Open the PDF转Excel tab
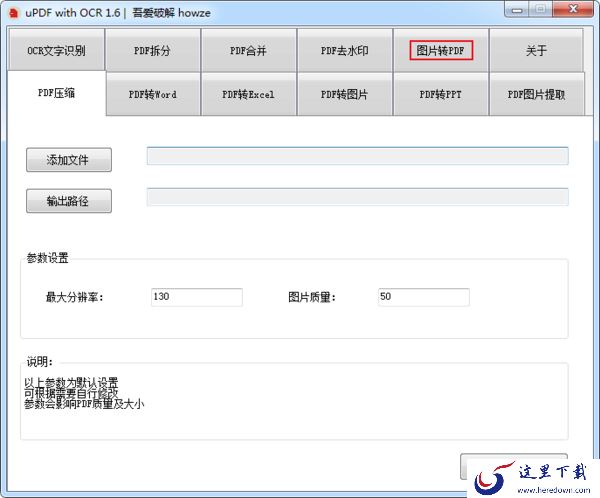This screenshot has height=498, width=600. 248,94
